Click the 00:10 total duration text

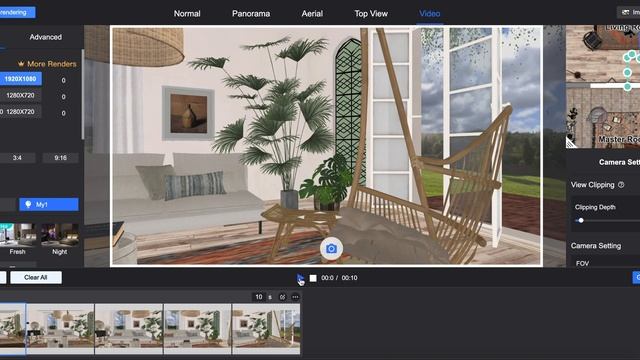tap(349, 278)
